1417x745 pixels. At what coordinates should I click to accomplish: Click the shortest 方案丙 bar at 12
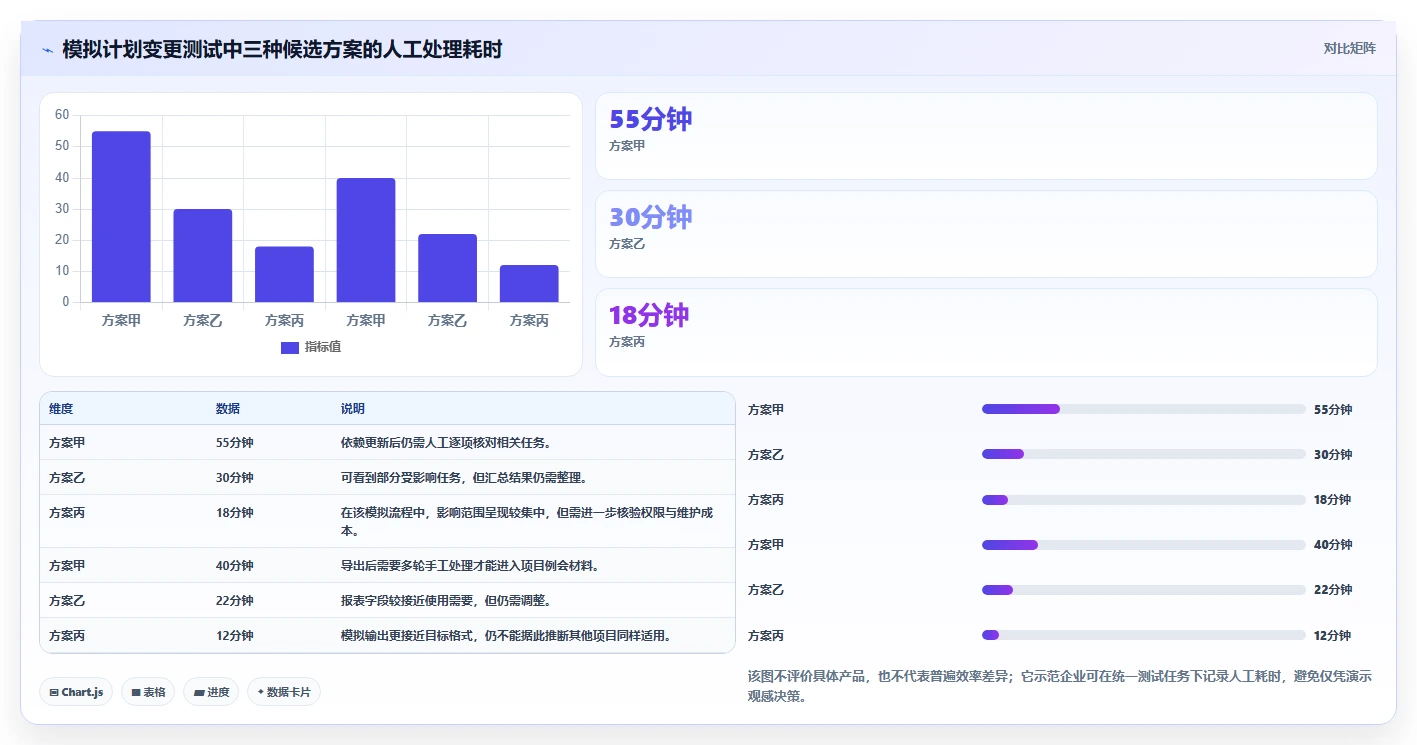point(529,283)
